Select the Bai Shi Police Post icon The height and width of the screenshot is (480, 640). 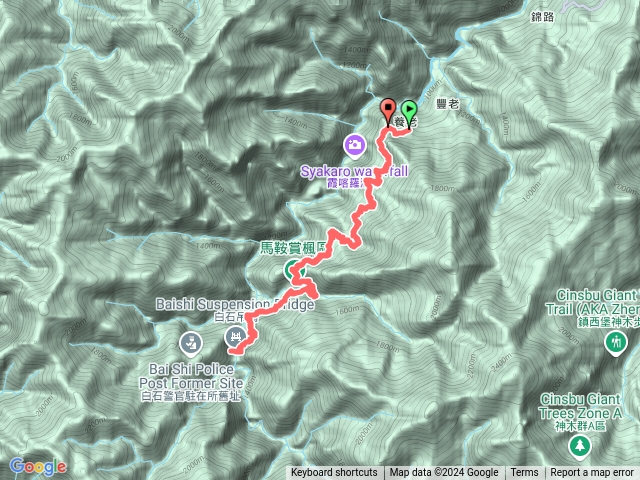coord(191,344)
